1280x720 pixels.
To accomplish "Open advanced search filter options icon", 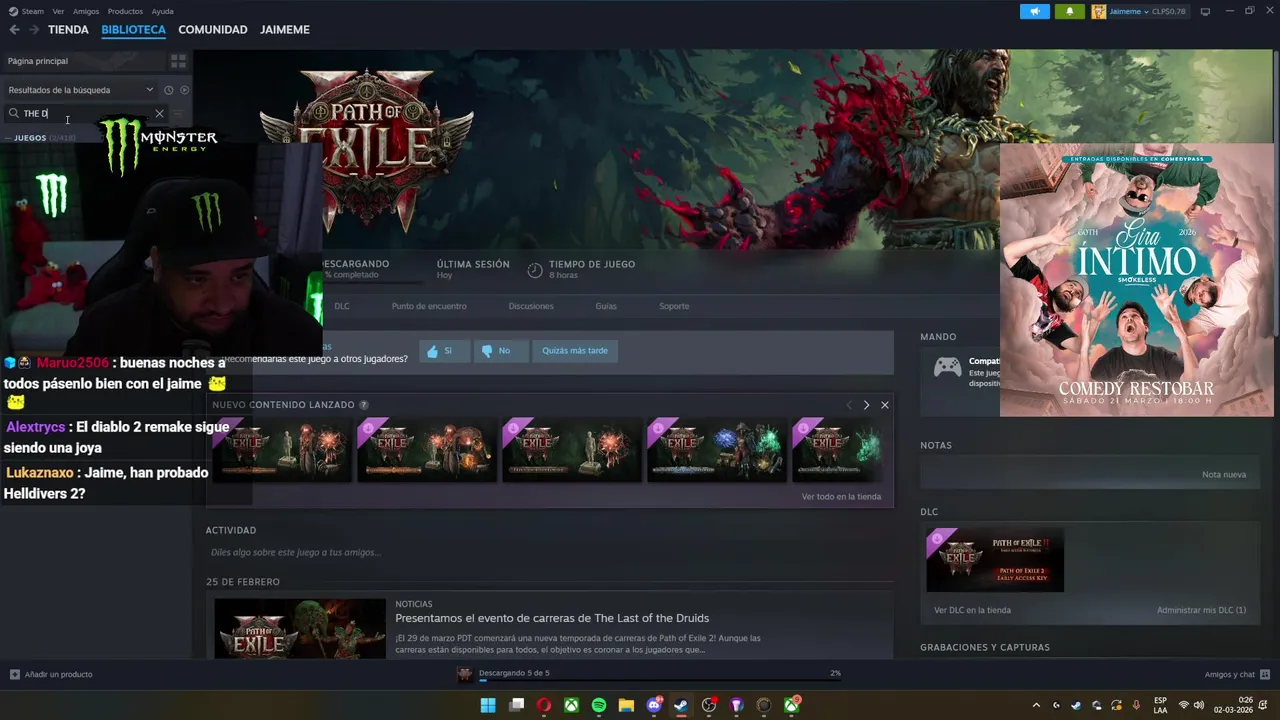I will pyautogui.click(x=178, y=113).
